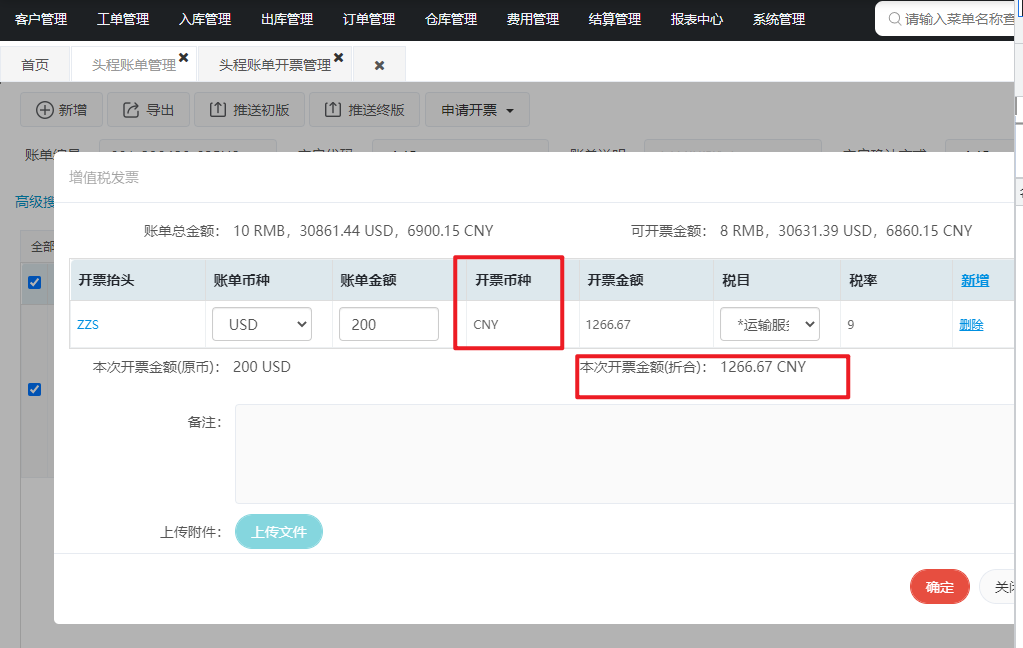Screen dimensions: 1023x648
Task: Click 本次开票金额(折合) 1266.67 CNY text
Action: click(x=693, y=367)
